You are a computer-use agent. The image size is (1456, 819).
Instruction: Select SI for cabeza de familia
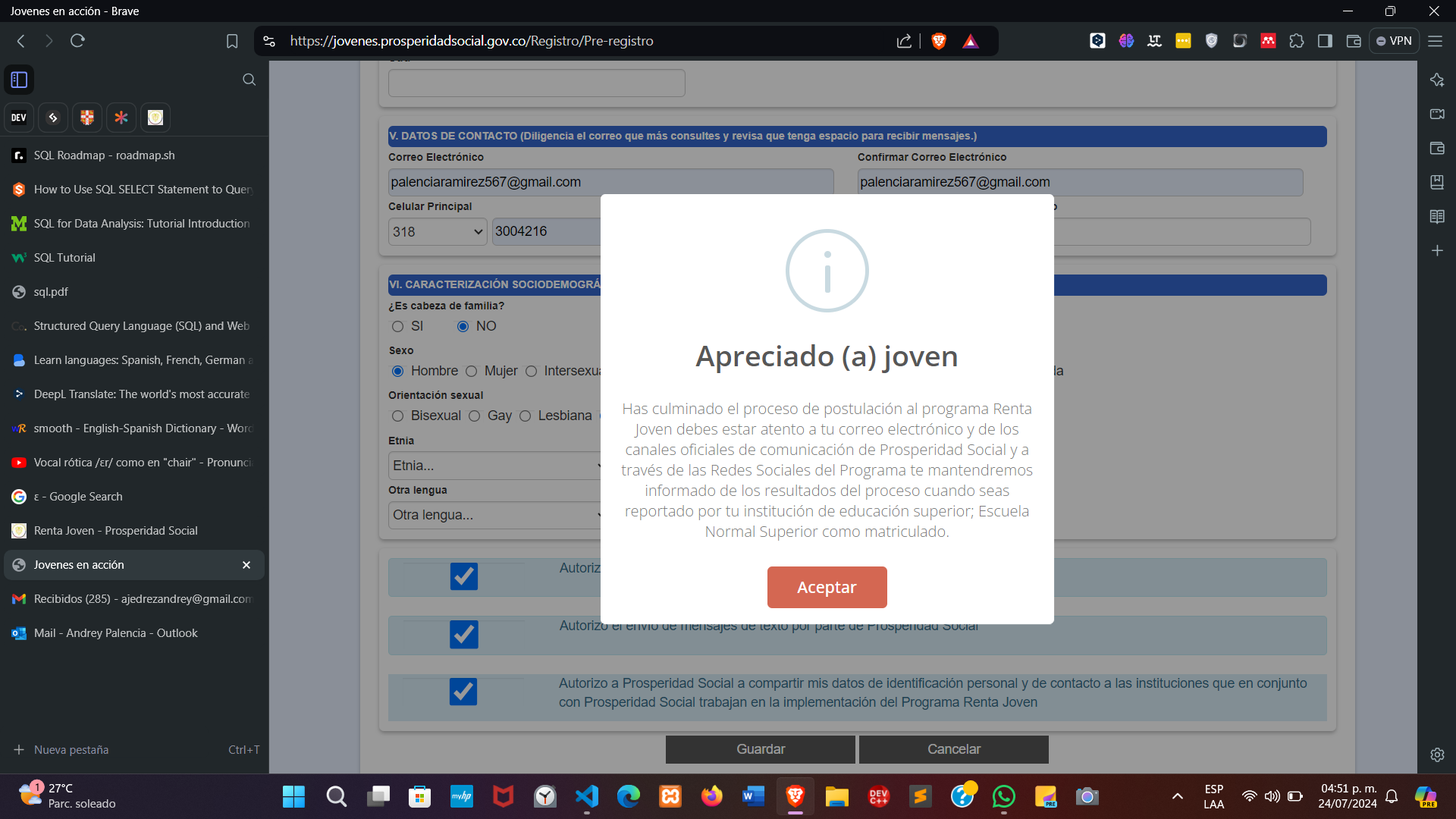click(x=397, y=326)
